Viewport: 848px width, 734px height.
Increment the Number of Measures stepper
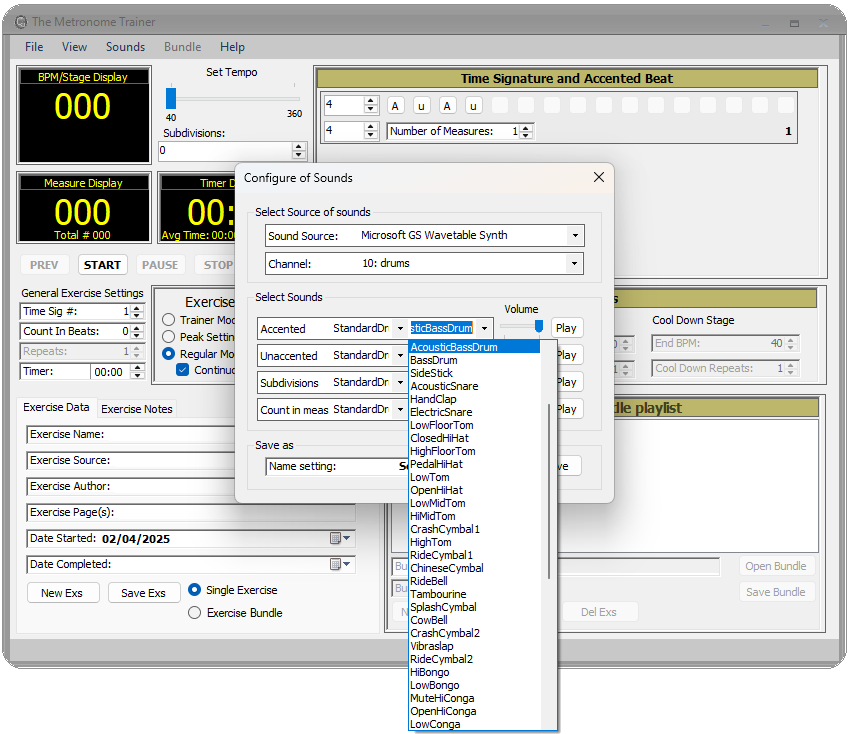click(x=526, y=127)
